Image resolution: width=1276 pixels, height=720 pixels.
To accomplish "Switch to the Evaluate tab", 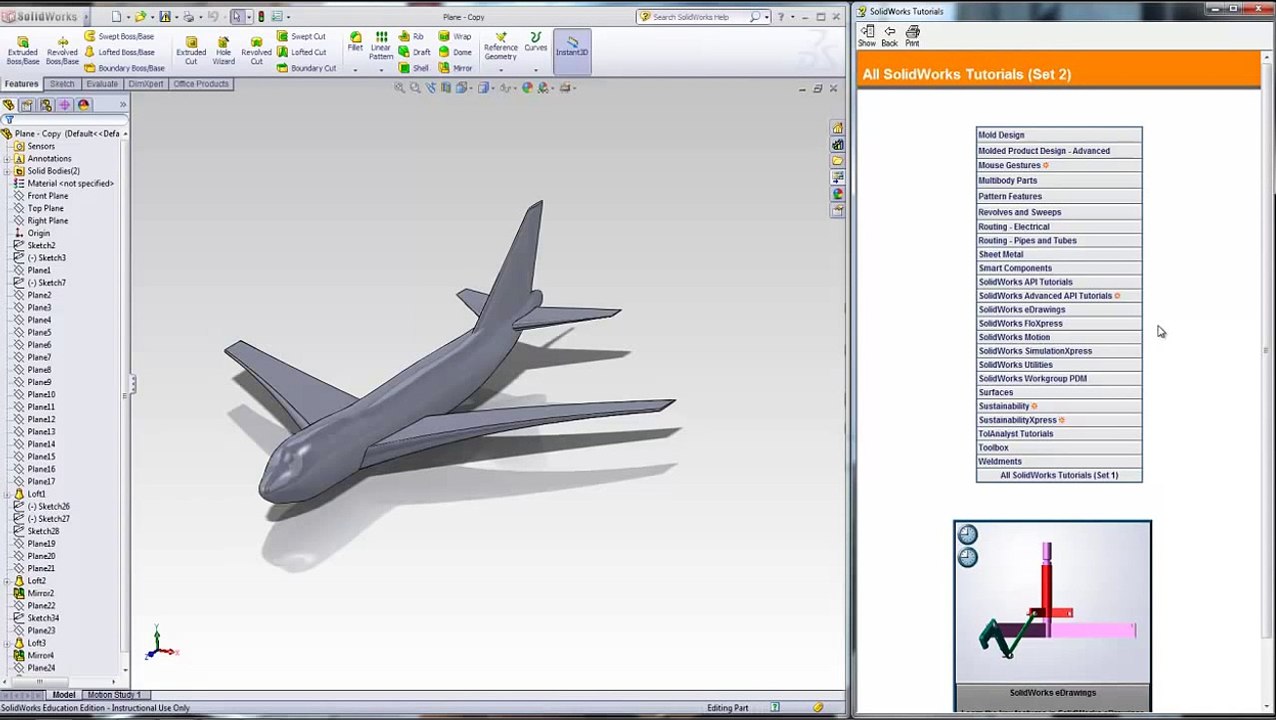I will (102, 84).
